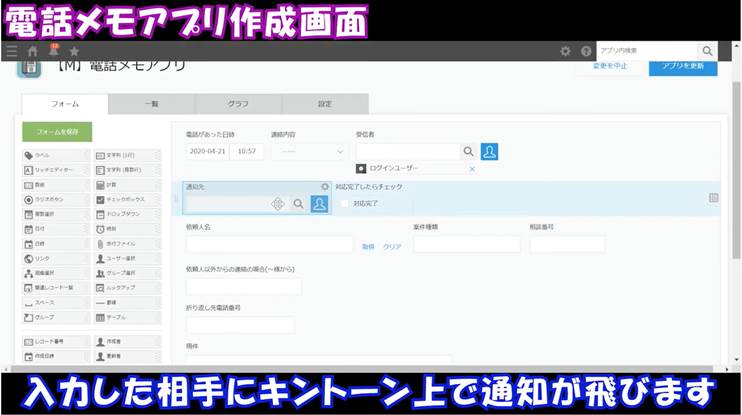
Task: Pick the グループ field from the palette
Action: (x=56, y=317)
